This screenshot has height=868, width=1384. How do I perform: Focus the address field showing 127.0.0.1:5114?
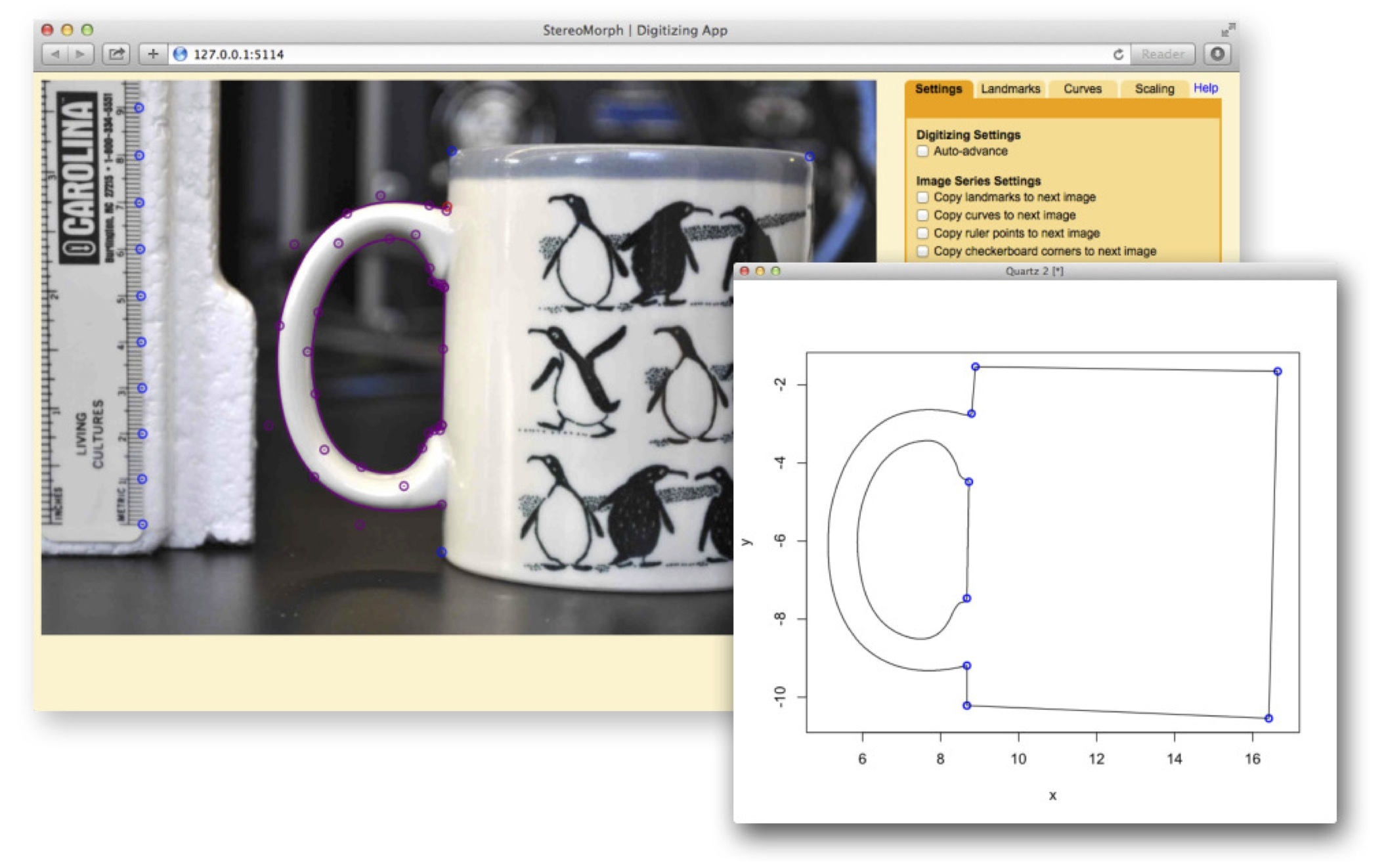637,54
